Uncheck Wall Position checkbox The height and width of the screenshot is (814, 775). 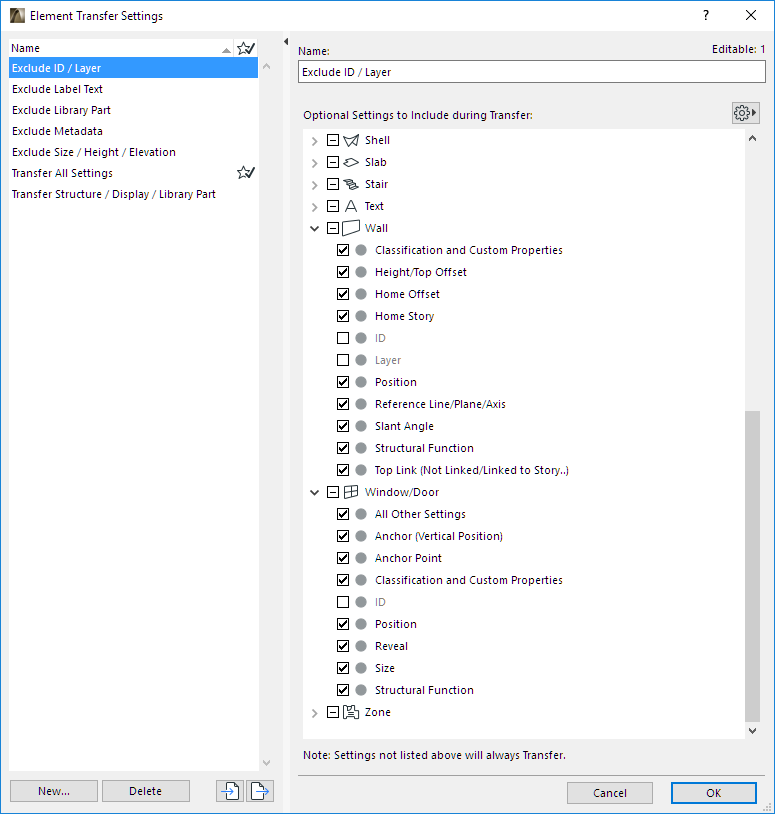coord(343,382)
